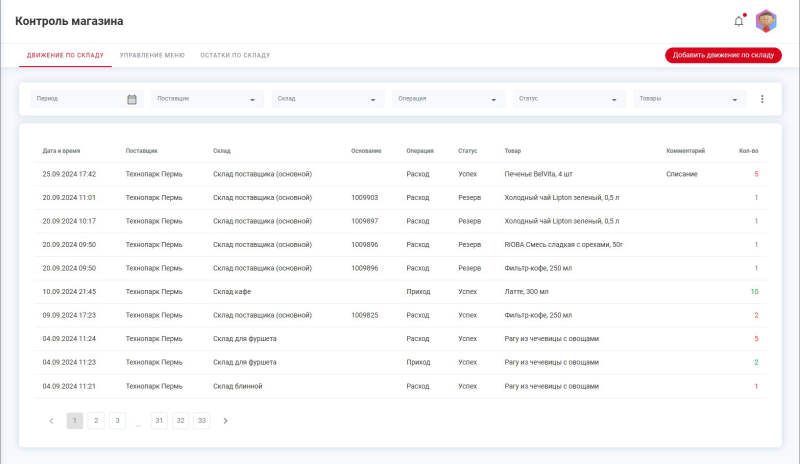Go to page 2 in pagination
Screen dimensions: 800x464
click(96, 421)
